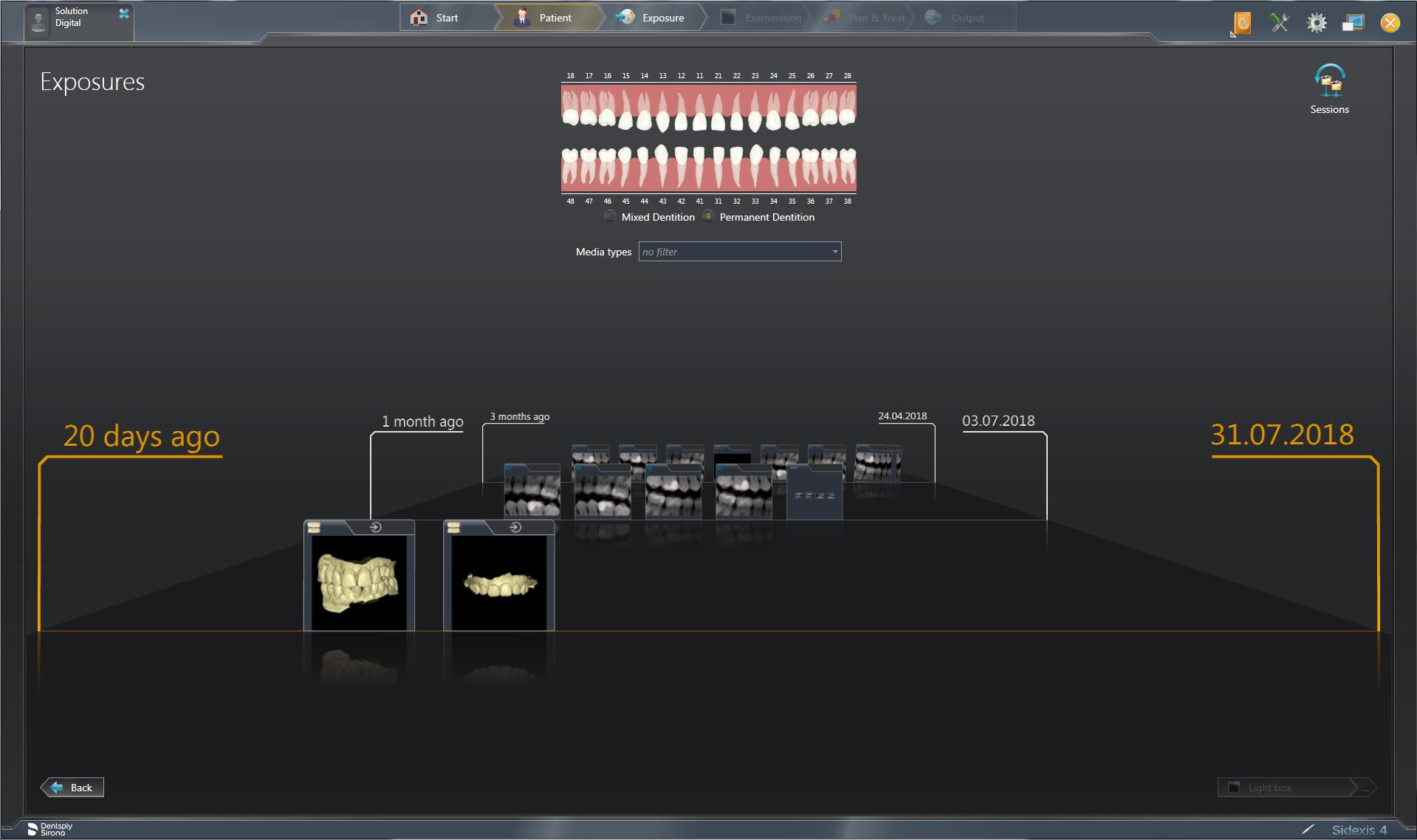Switch to the Patient workflow tab

545,18
